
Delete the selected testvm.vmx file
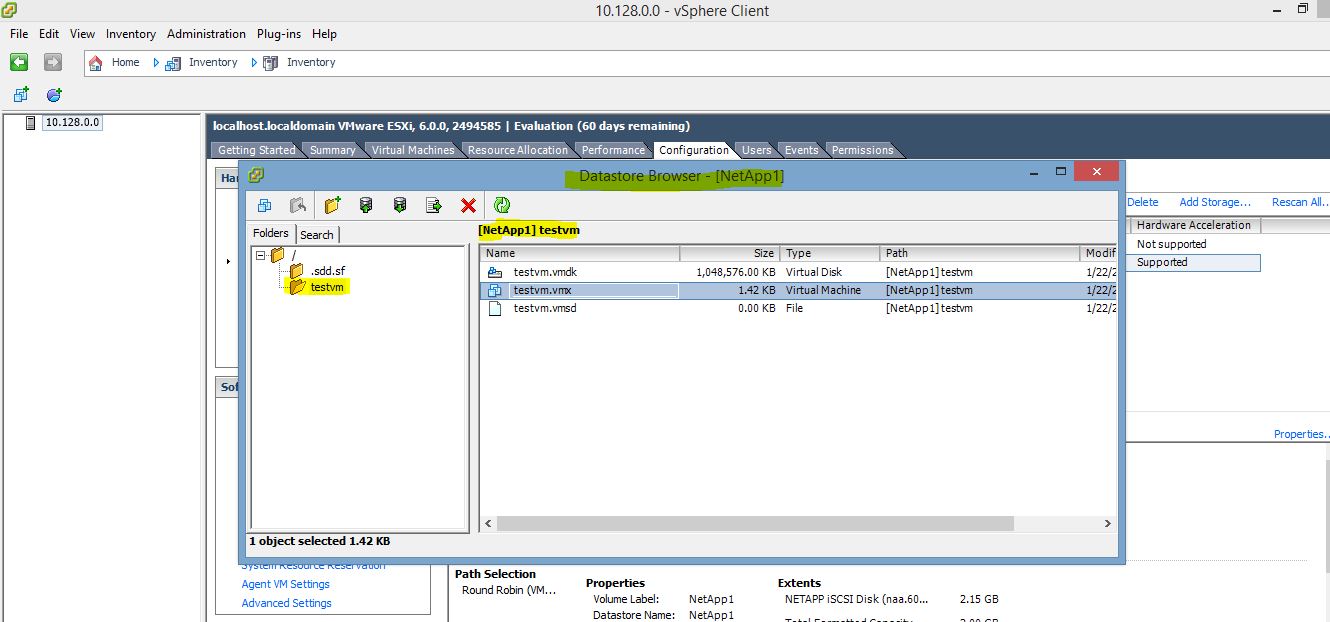pos(467,204)
